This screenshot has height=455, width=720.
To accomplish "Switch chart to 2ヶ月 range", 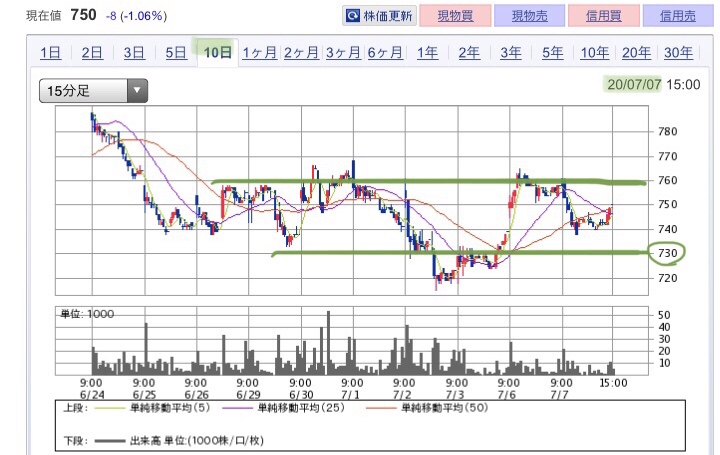I will 301,53.
